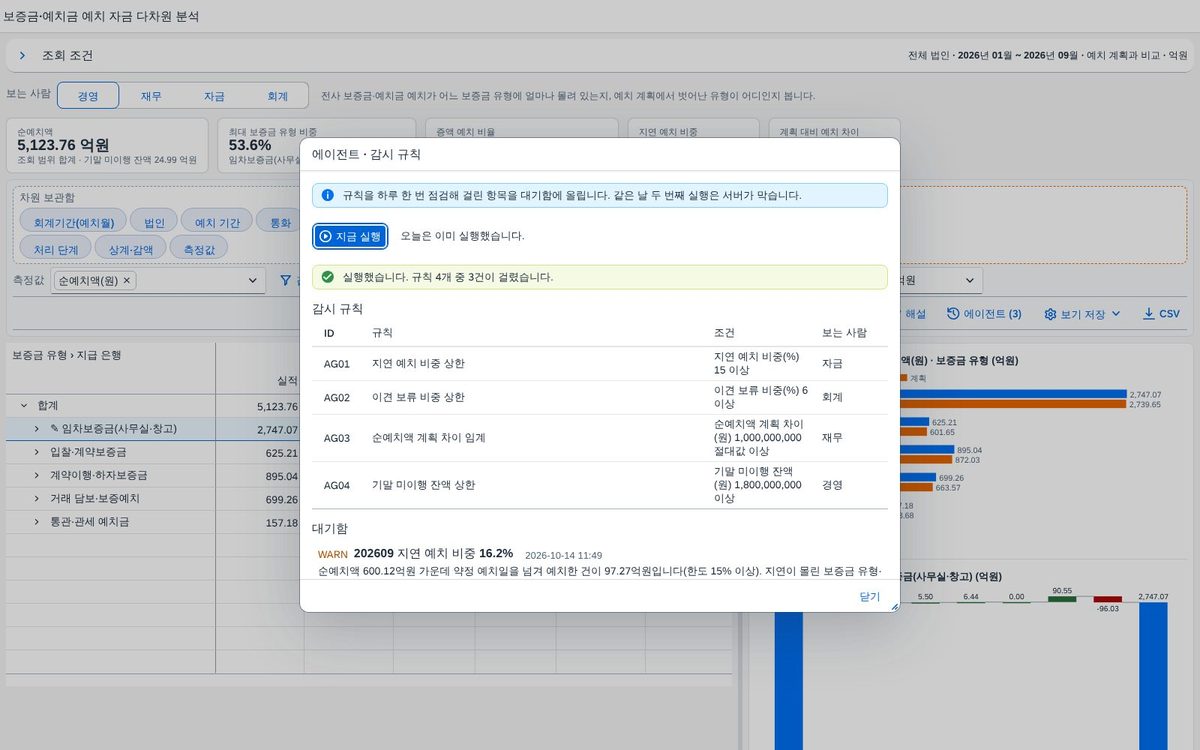Screen dimensions: 1200x750
Task: Click the orange 계획 legend swatch
Action: click(x=903, y=378)
